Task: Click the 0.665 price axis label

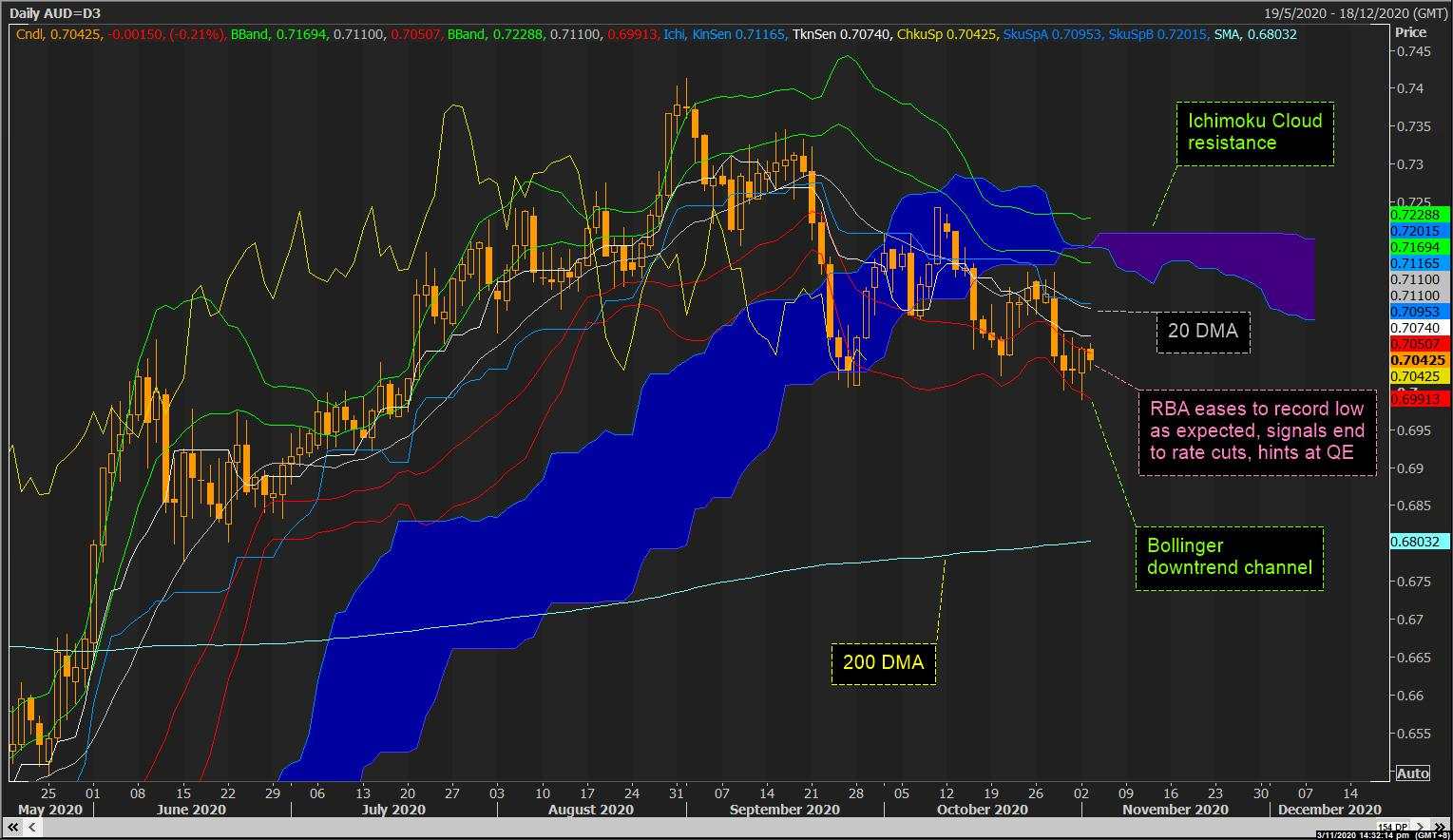Action: (x=1413, y=658)
